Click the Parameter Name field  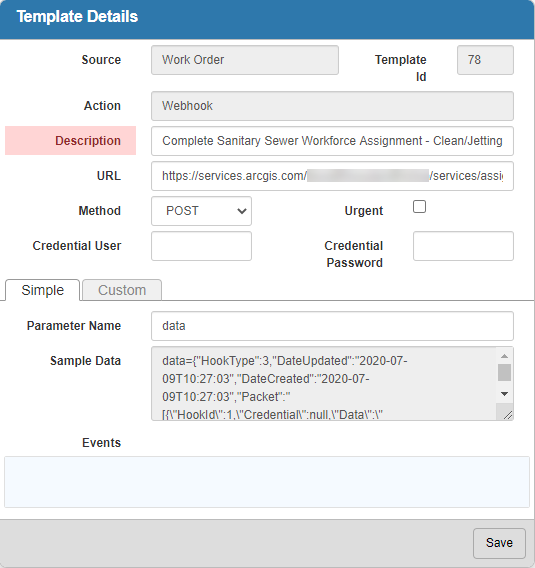332,326
